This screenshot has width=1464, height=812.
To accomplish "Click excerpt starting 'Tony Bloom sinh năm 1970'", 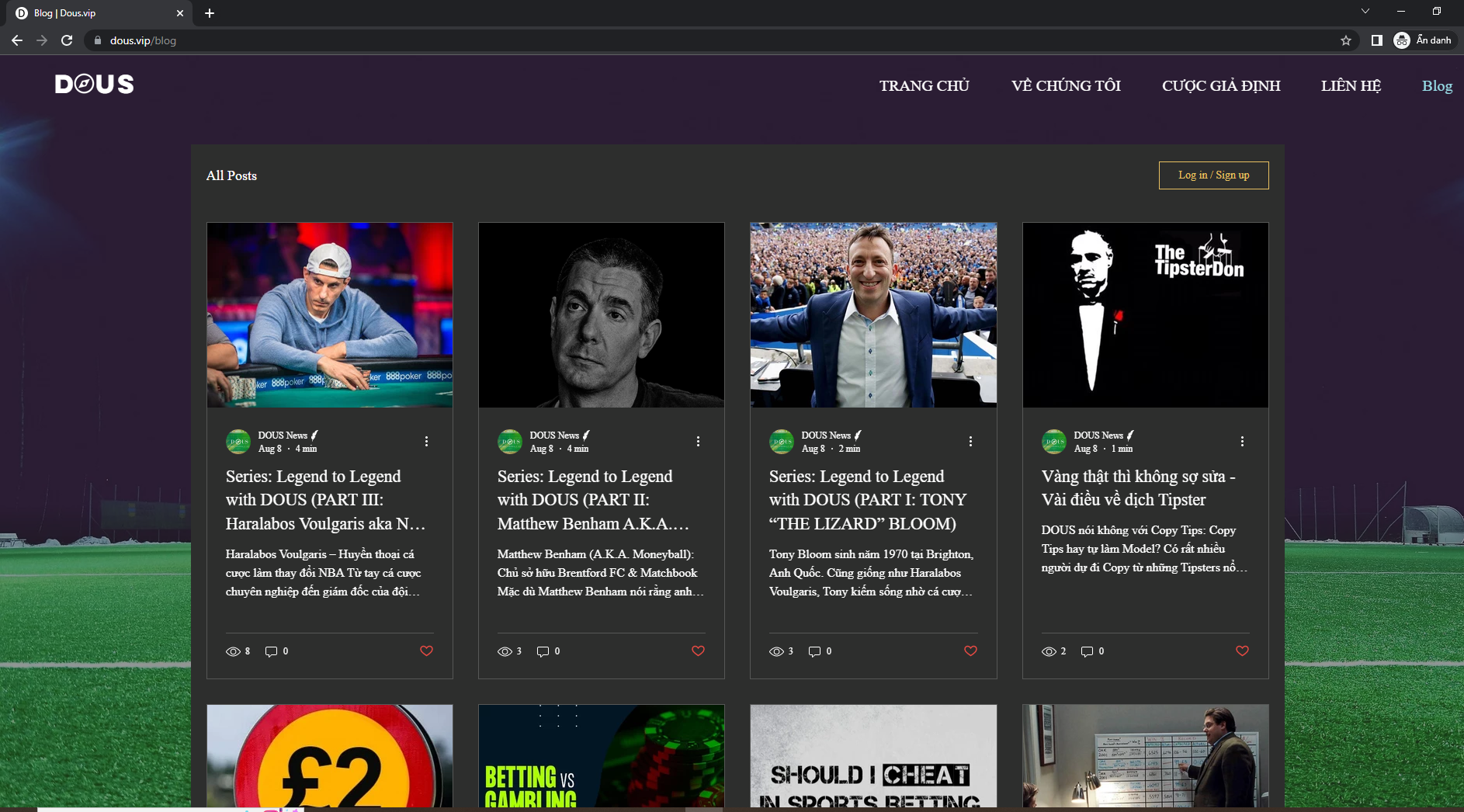I will pyautogui.click(x=872, y=573).
